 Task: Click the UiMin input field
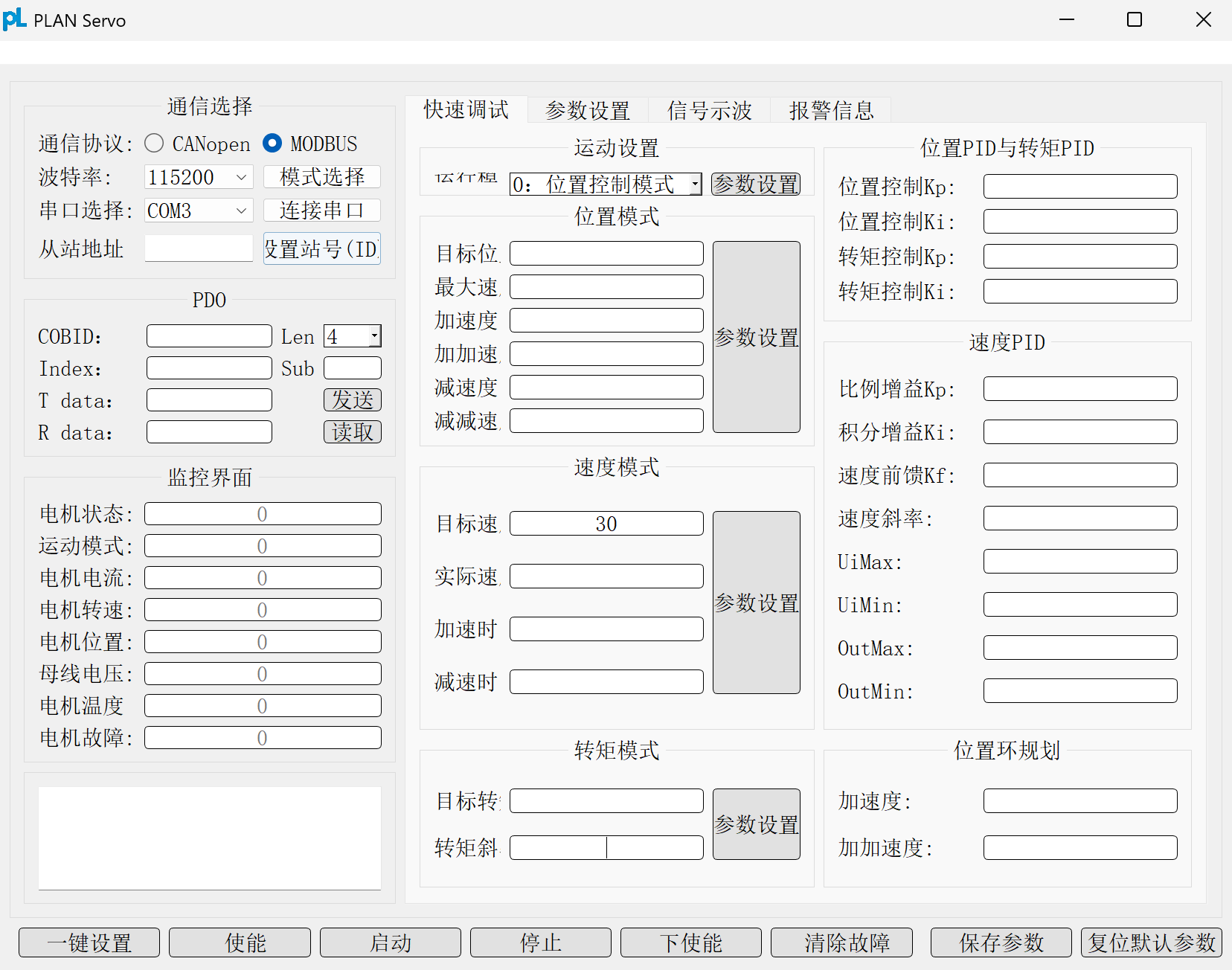[x=1080, y=605]
